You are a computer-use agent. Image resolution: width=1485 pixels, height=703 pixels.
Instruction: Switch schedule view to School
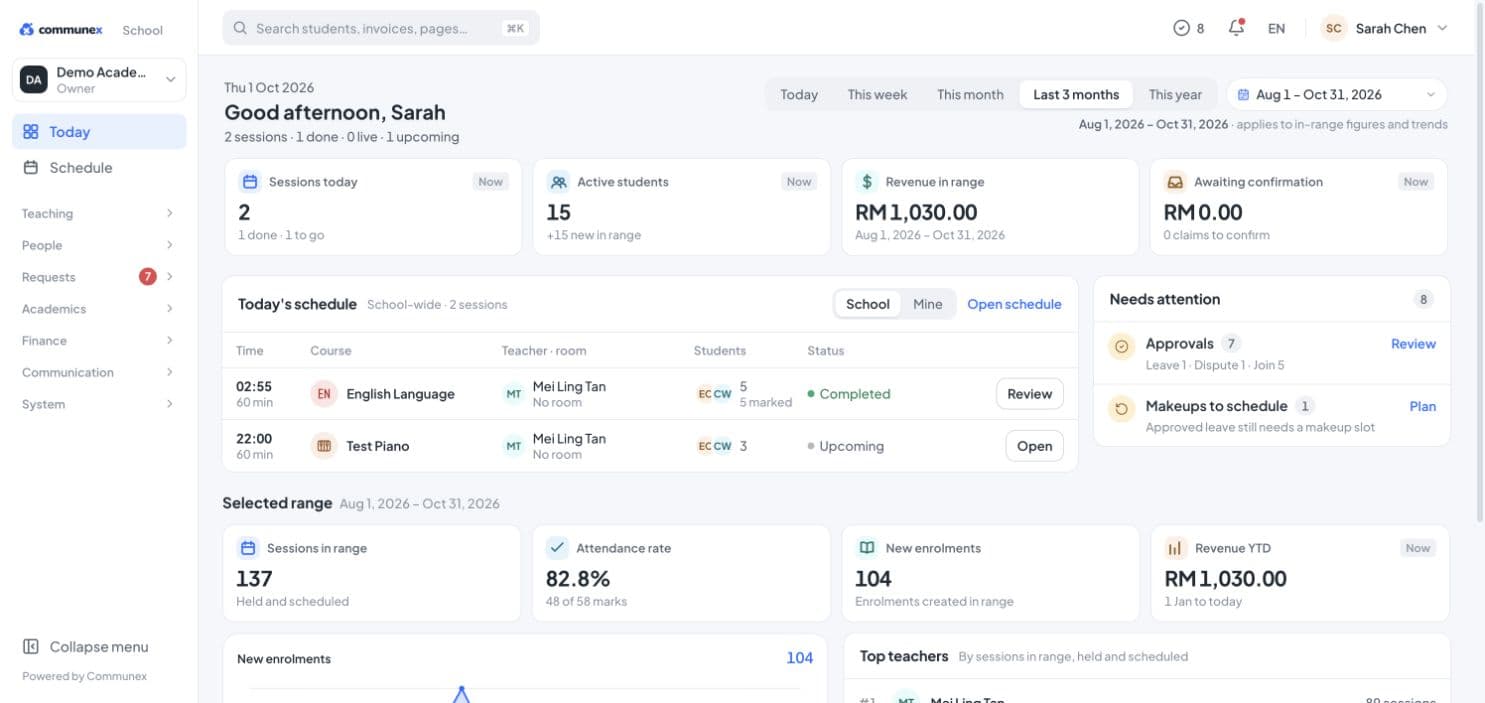867,304
